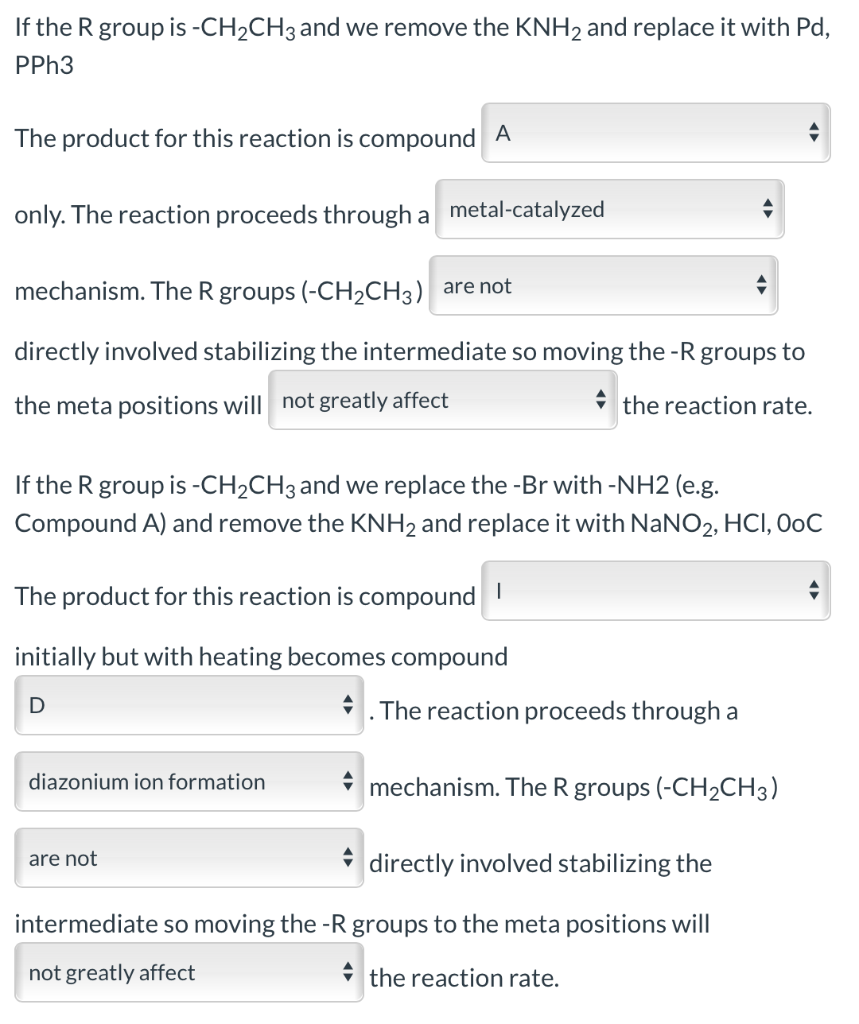This screenshot has width=859, height=1024.
Task: Open the first 'are not' dropdown
Action: click(600, 285)
